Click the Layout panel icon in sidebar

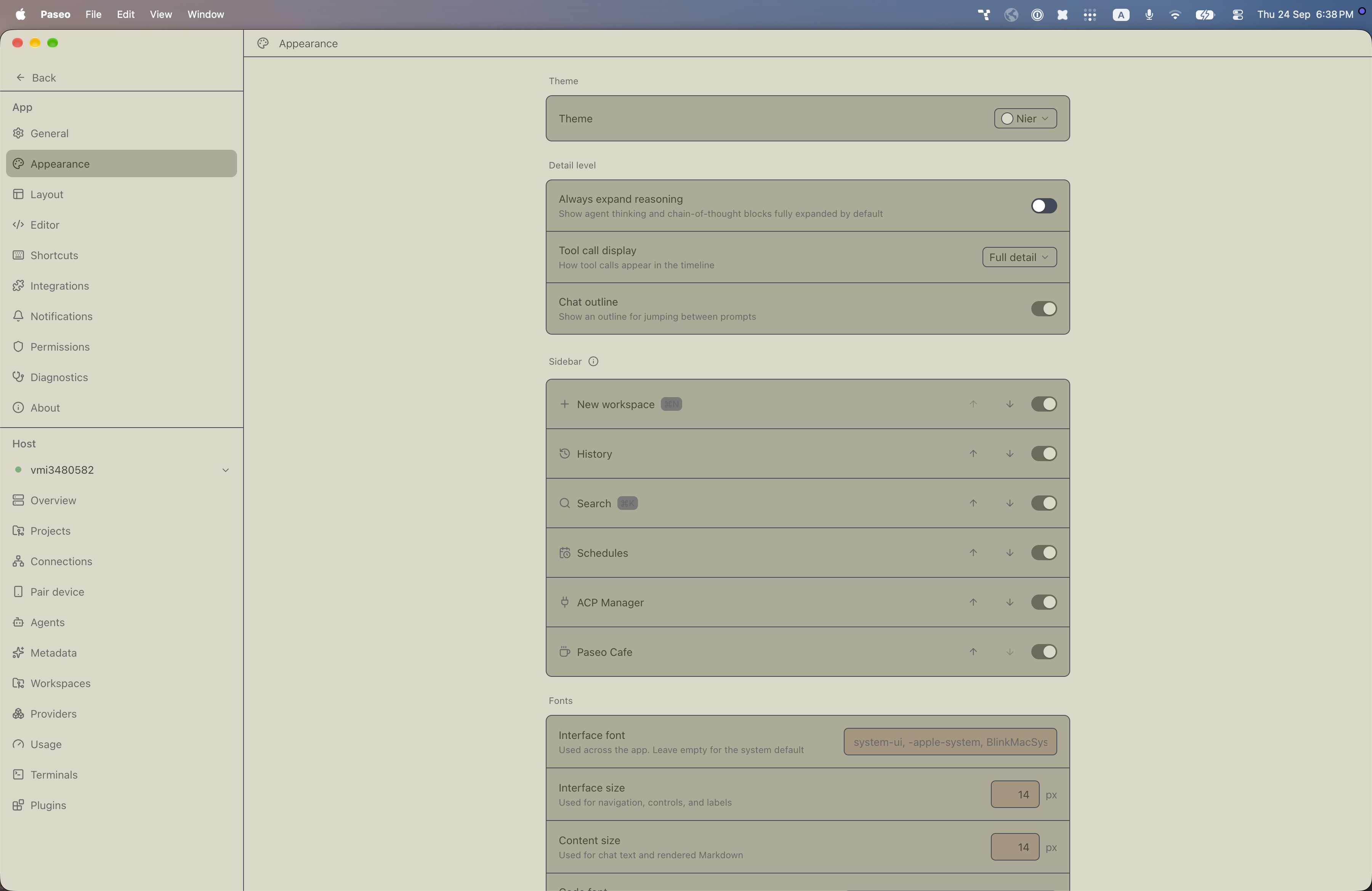[18, 194]
